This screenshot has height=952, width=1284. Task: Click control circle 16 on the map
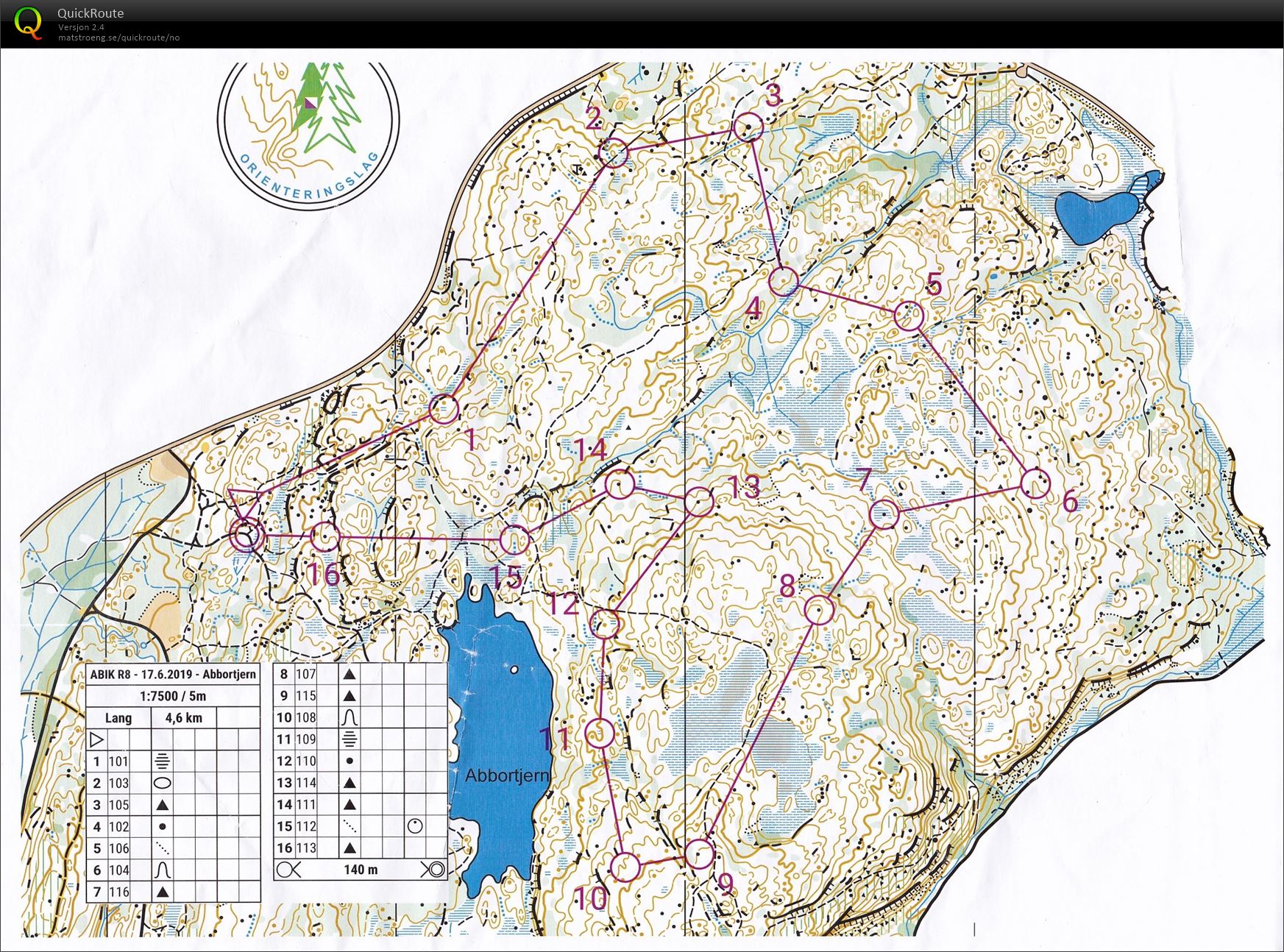click(x=324, y=537)
